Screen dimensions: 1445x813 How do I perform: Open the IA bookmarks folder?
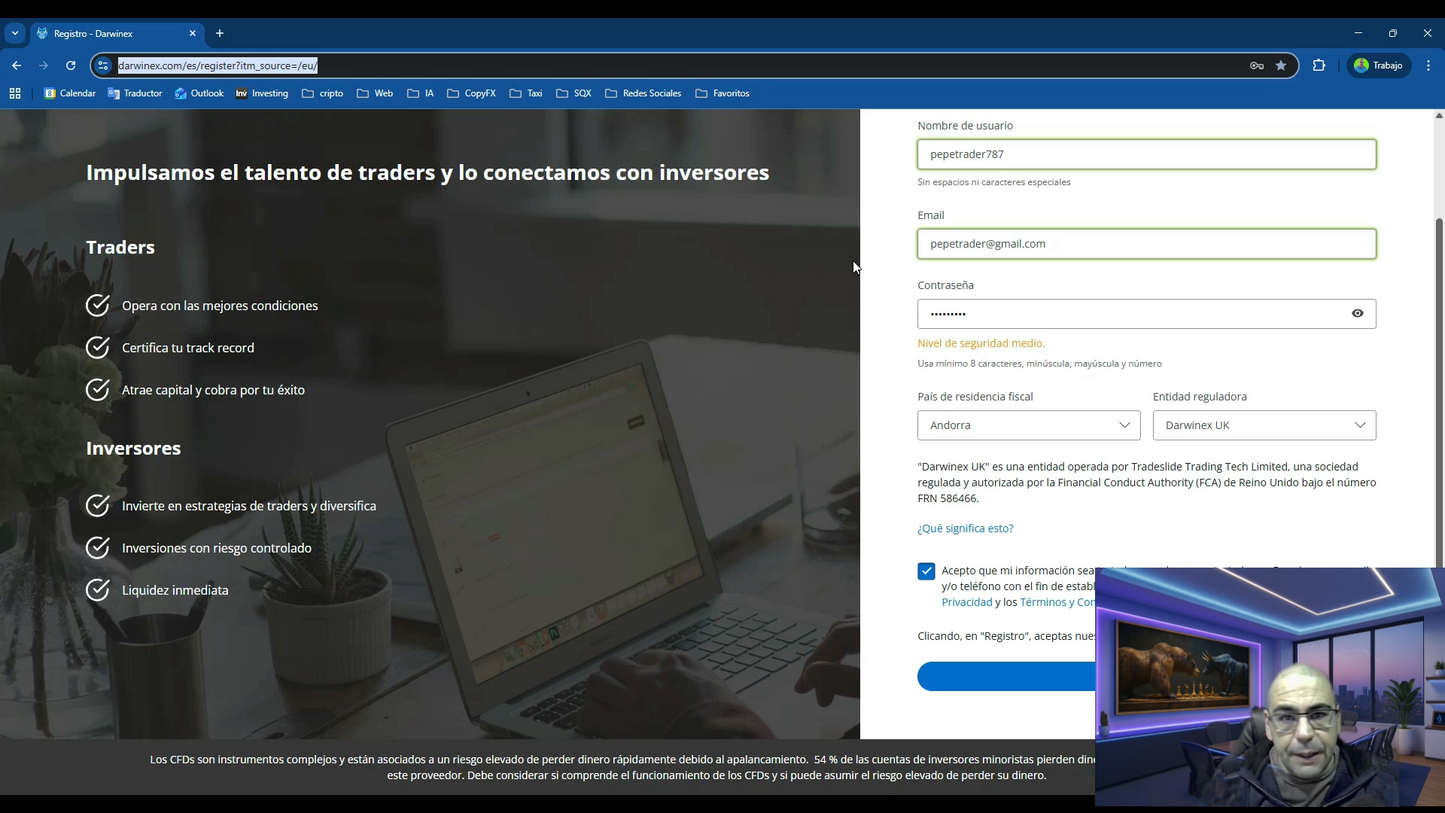(420, 93)
